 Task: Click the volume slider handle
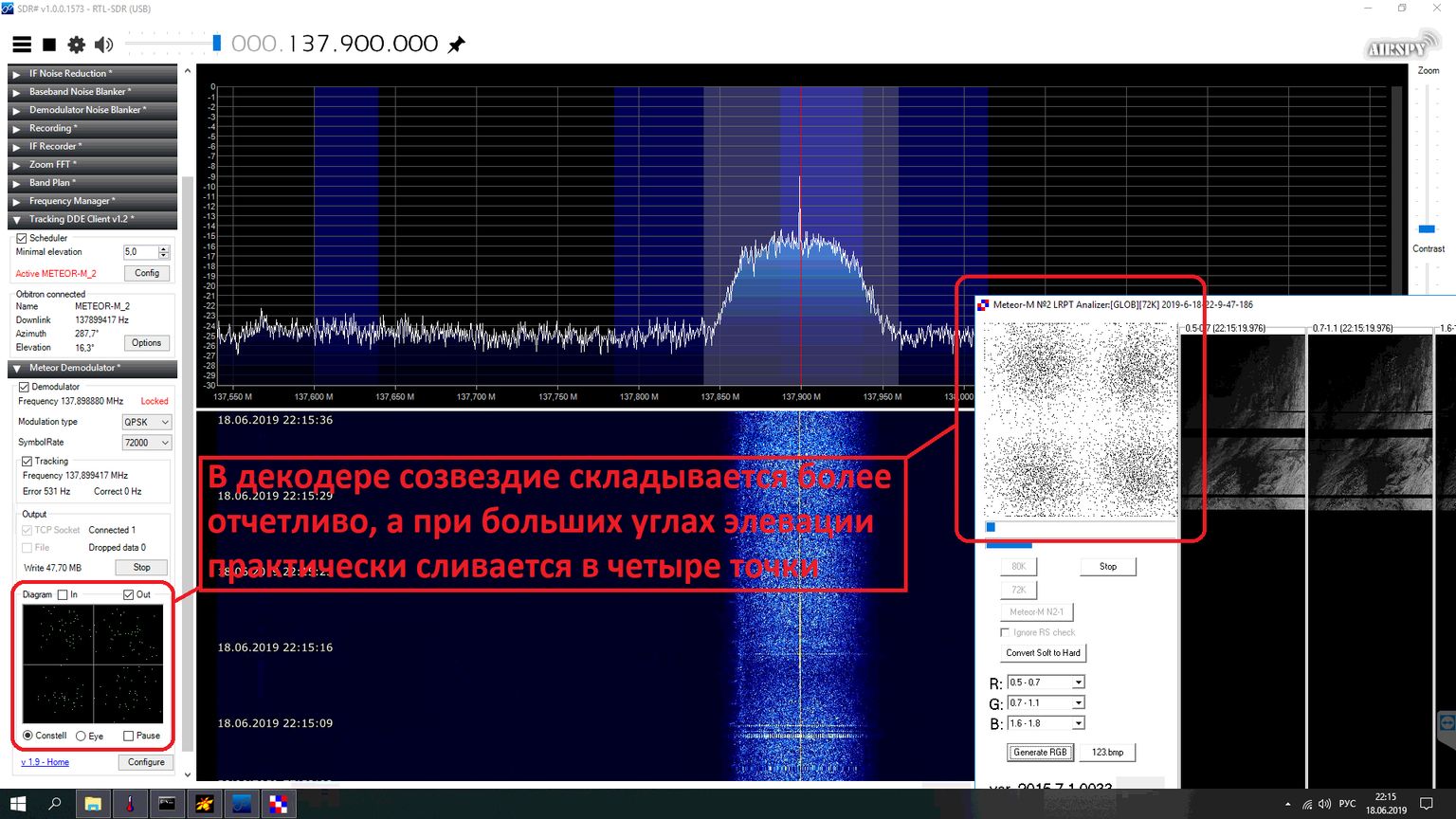pos(216,43)
